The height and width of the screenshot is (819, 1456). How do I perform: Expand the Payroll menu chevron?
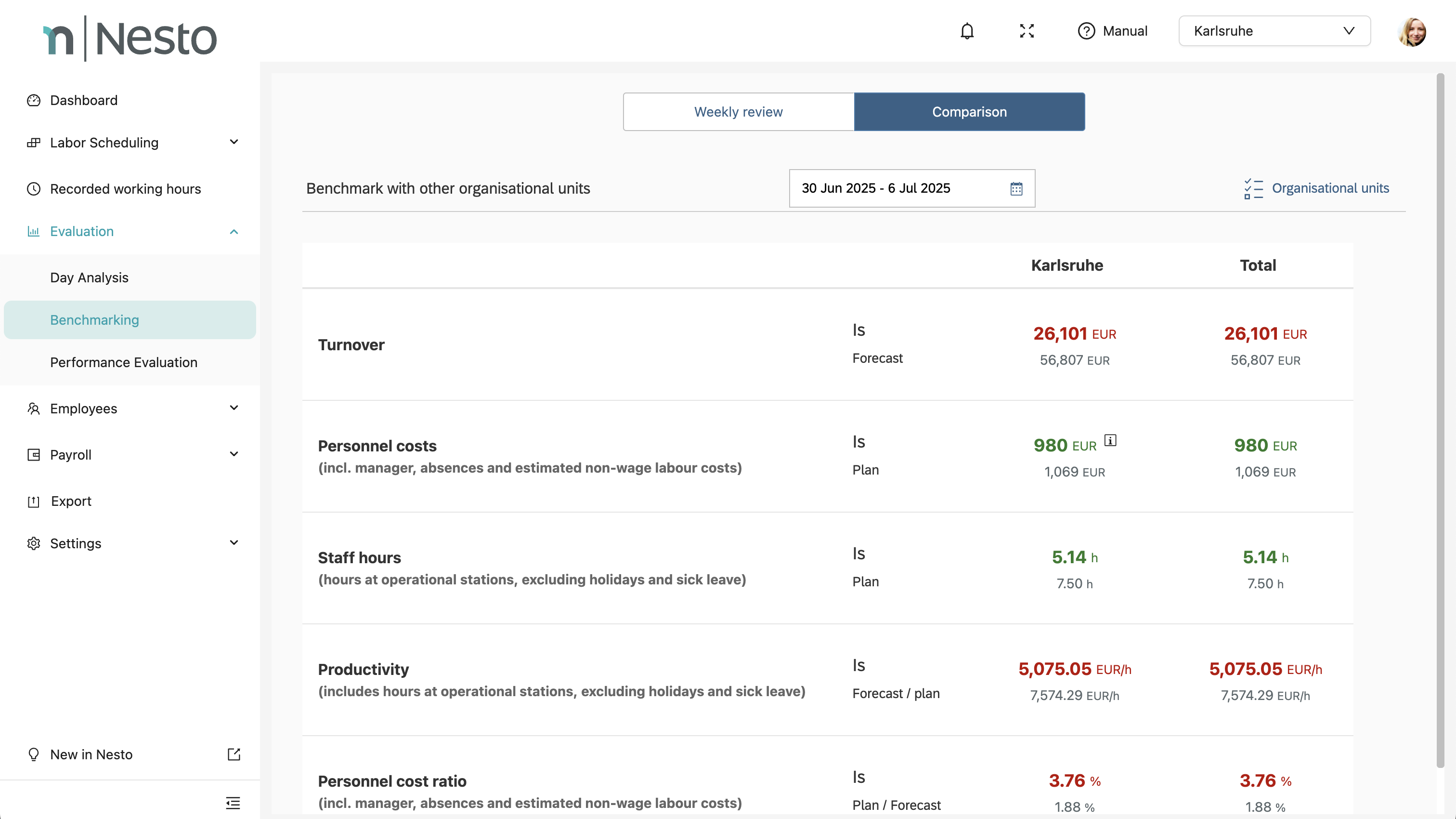point(234,454)
